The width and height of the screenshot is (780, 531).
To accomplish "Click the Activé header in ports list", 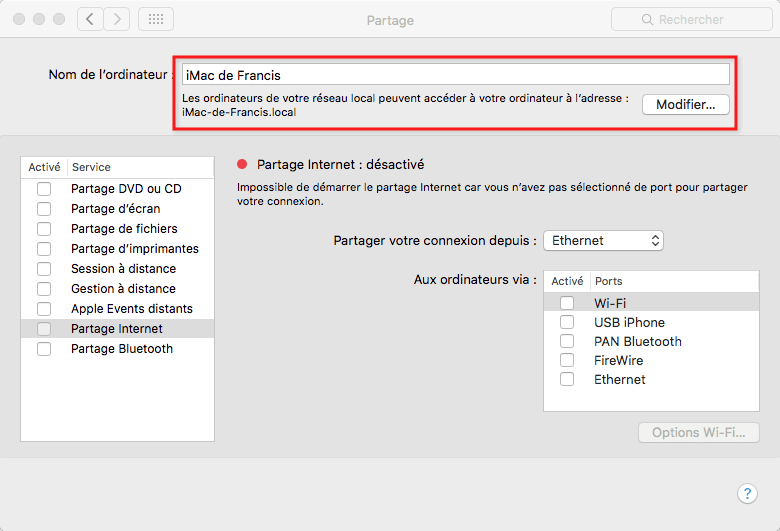I will coord(567,281).
